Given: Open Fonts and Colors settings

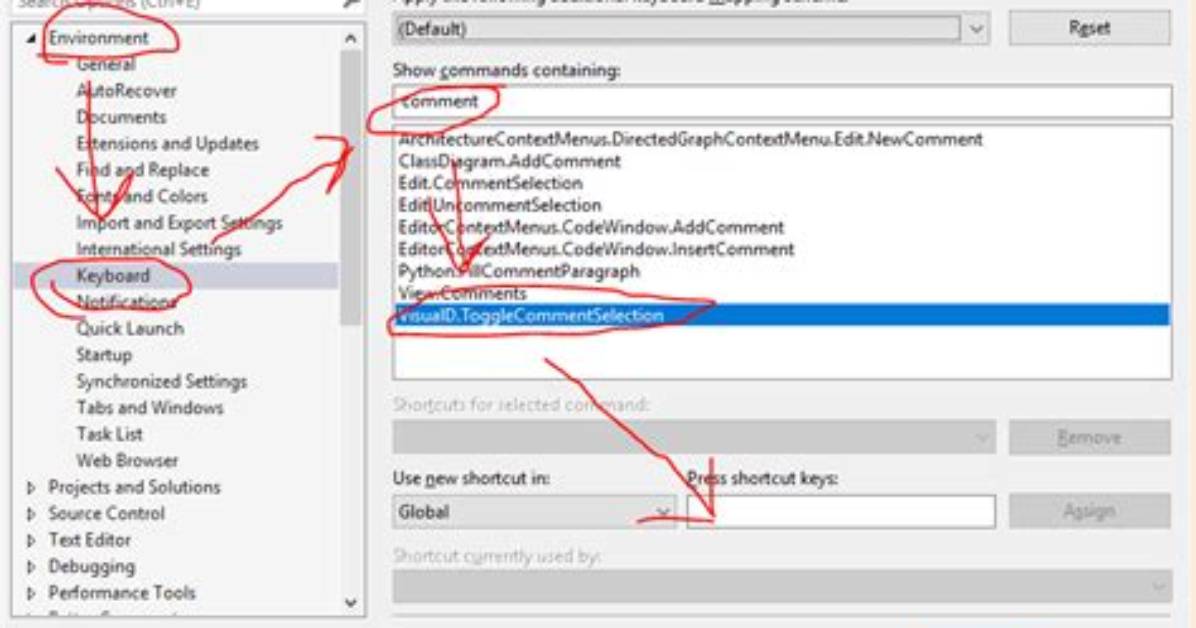Looking at the screenshot, I should pyautogui.click(x=142, y=196).
